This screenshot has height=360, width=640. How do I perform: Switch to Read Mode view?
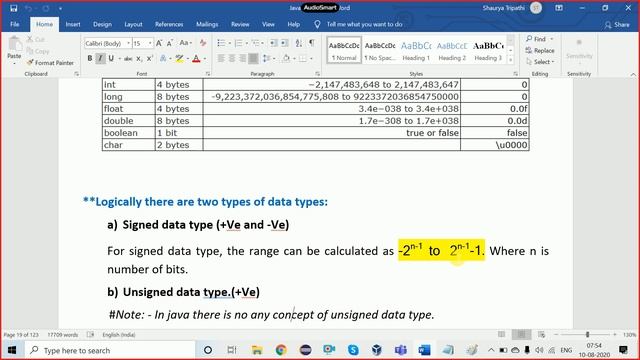[x=502, y=335]
